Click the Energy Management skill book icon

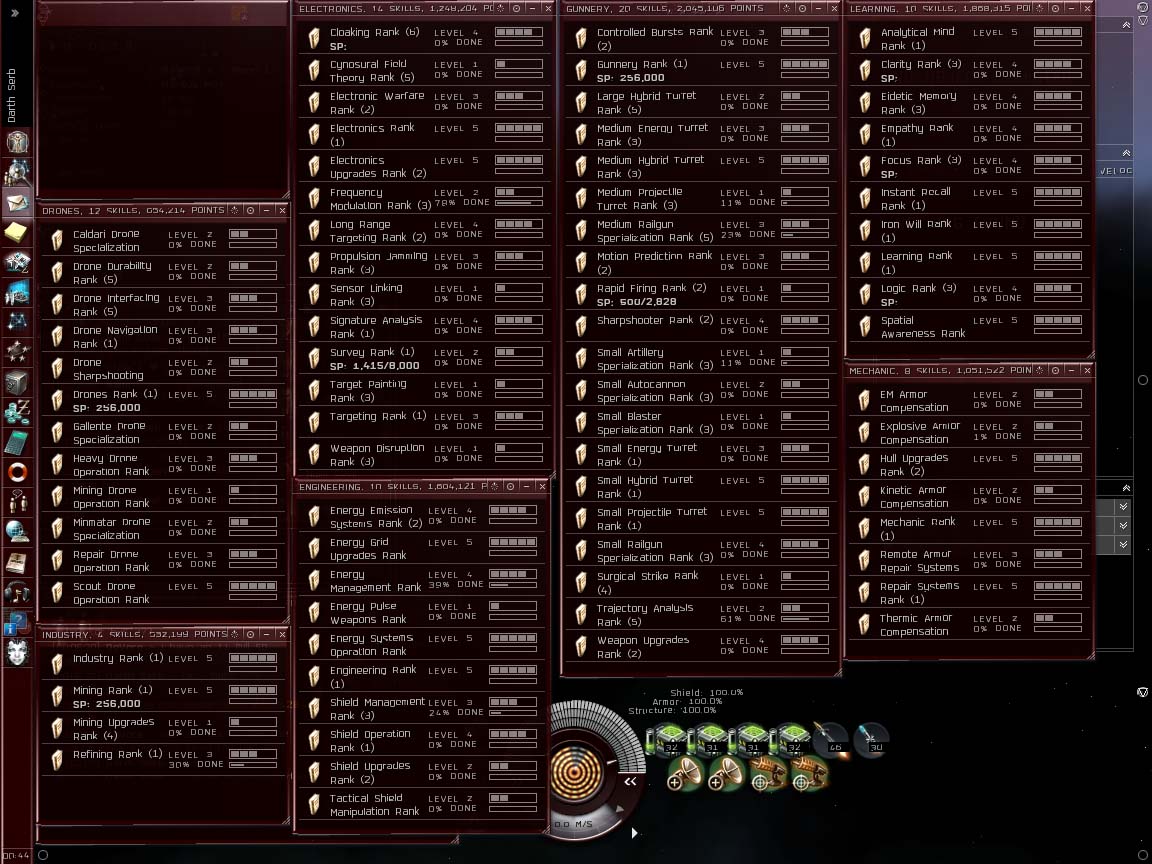(314, 580)
